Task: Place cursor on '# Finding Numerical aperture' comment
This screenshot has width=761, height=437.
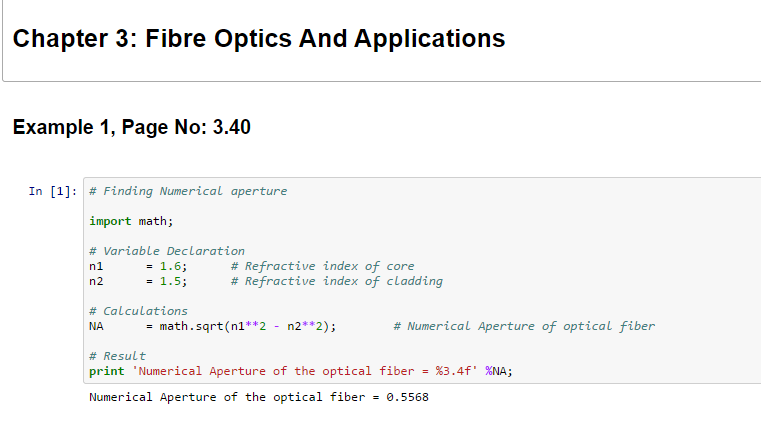Action: click(x=187, y=191)
